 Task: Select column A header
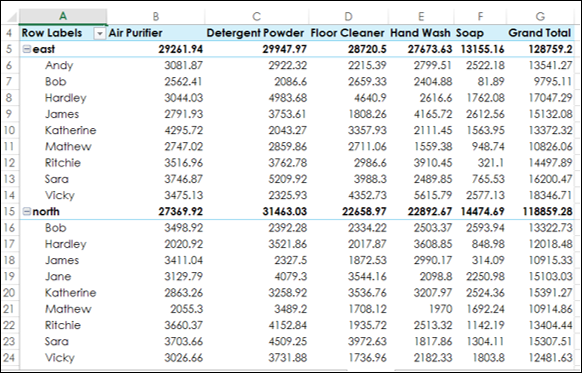click(x=63, y=16)
